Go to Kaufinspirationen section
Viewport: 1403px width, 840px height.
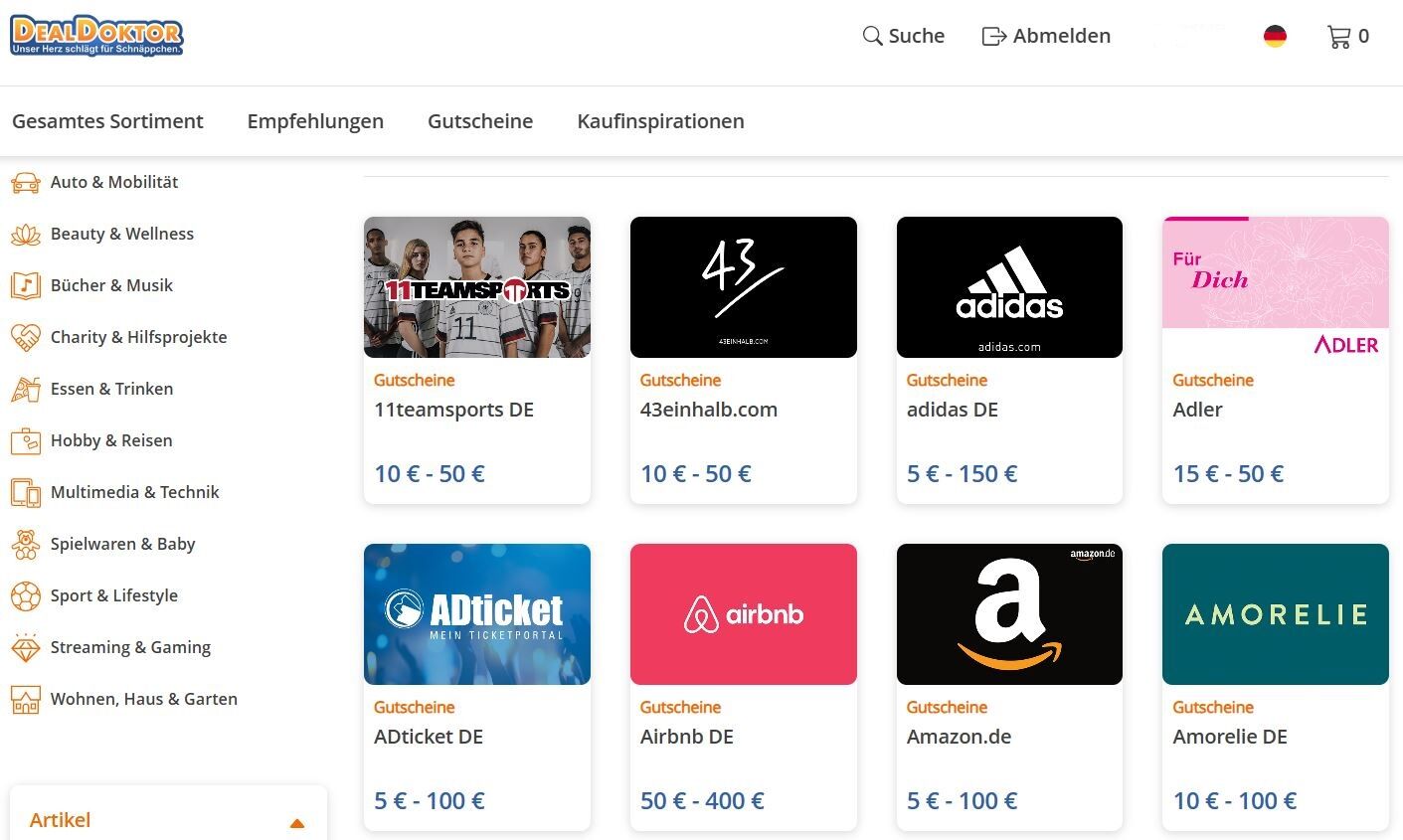point(660,121)
